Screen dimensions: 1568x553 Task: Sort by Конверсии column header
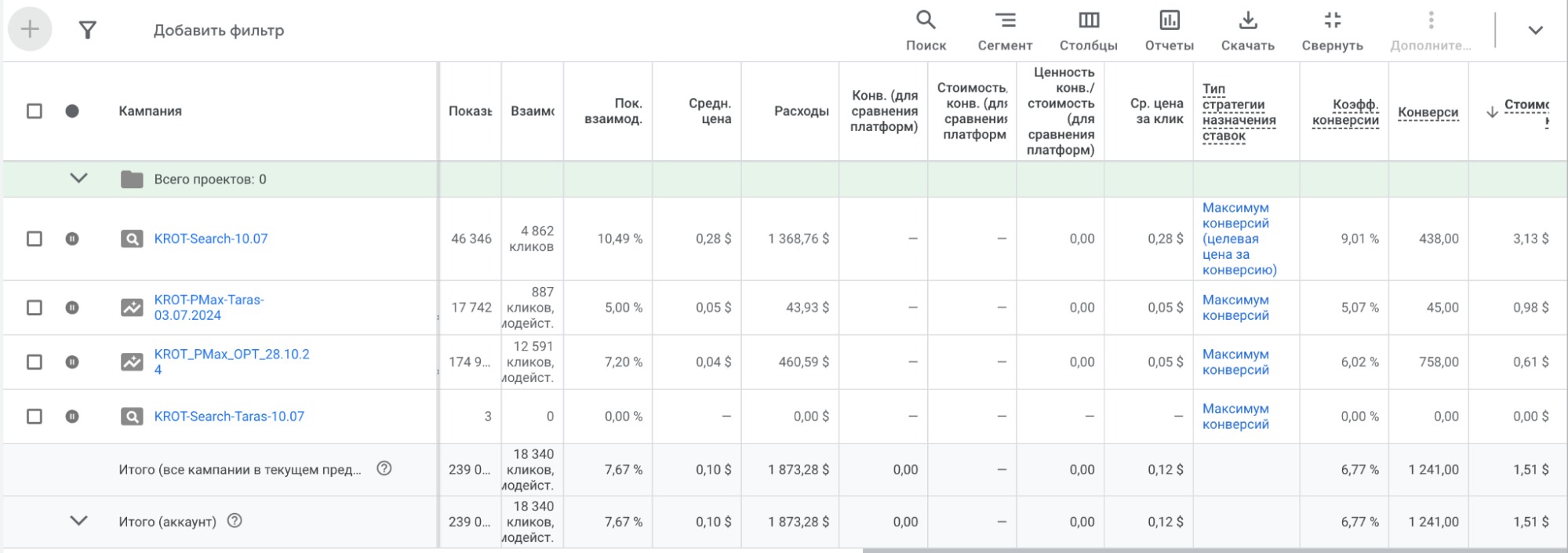coord(1428,112)
